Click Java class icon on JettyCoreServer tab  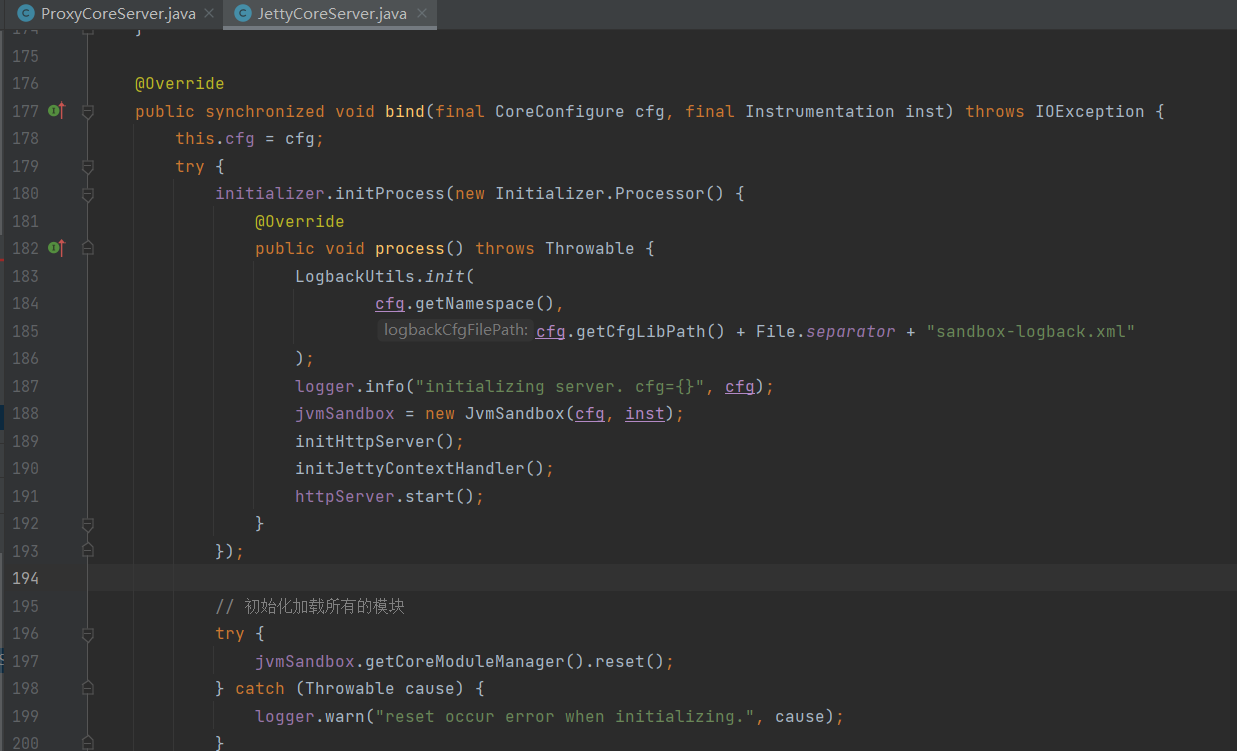point(242,14)
